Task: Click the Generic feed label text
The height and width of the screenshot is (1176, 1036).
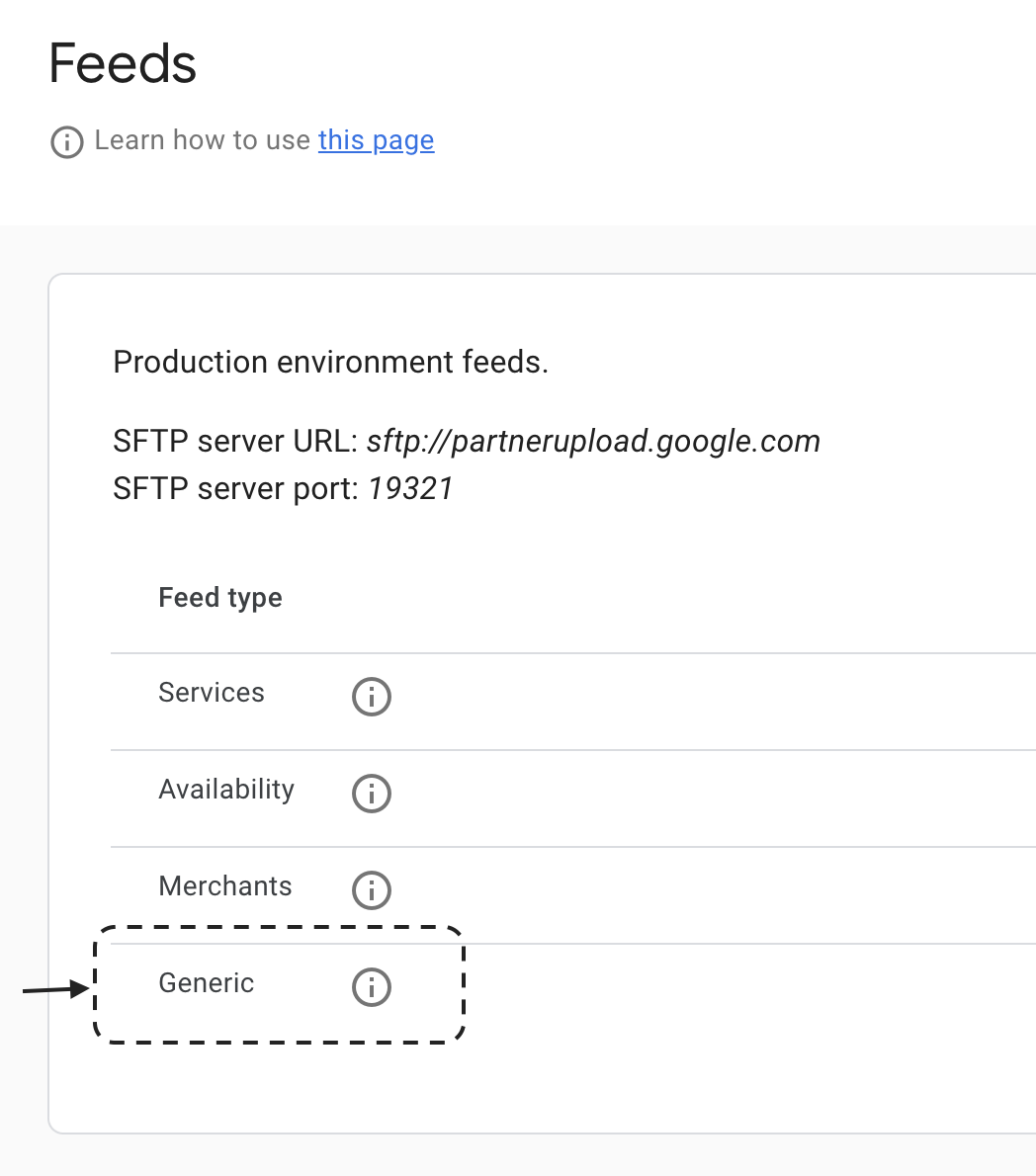Action: click(206, 983)
